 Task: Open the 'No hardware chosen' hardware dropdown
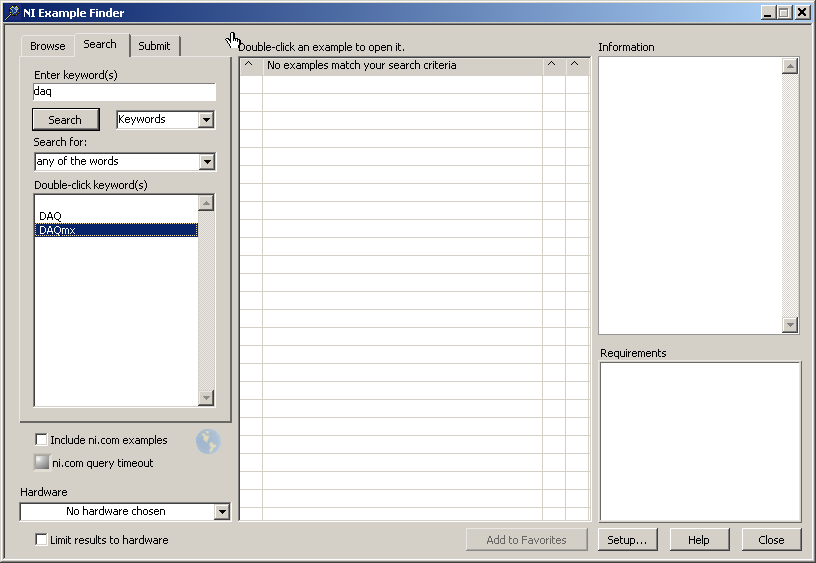click(222, 511)
